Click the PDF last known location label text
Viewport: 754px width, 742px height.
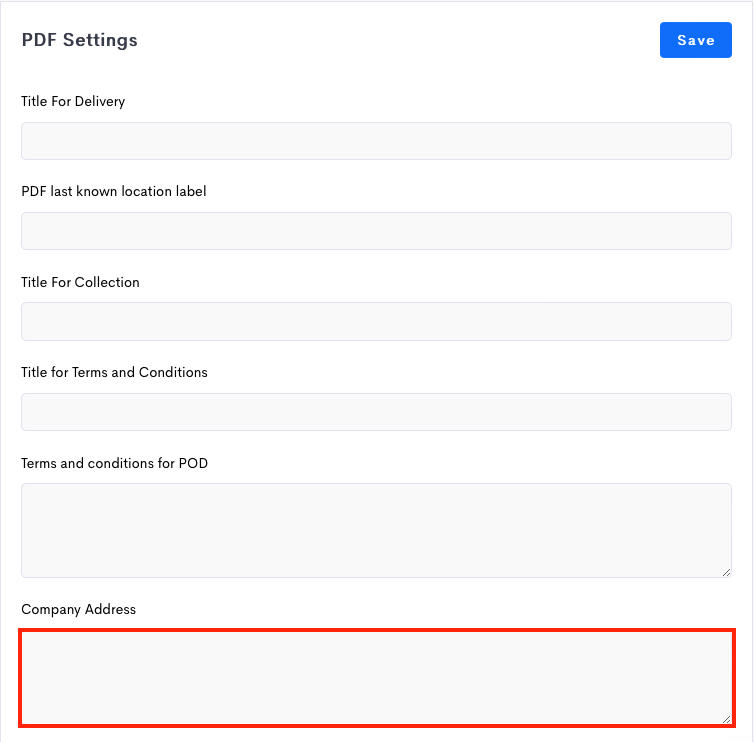point(114,191)
